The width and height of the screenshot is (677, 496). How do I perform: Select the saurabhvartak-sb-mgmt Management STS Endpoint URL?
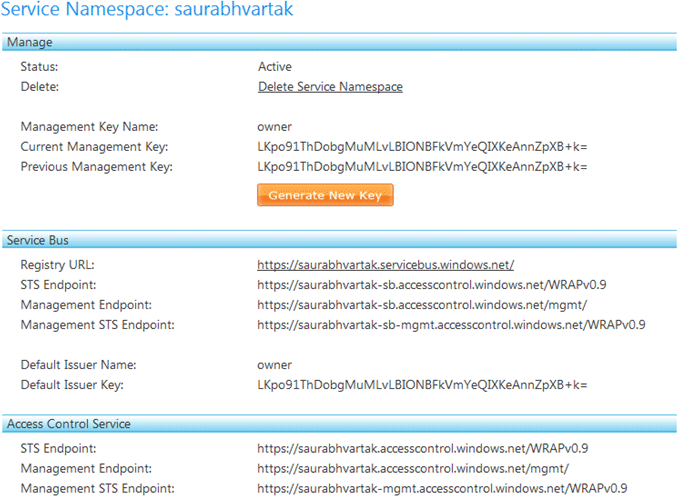pos(451,325)
